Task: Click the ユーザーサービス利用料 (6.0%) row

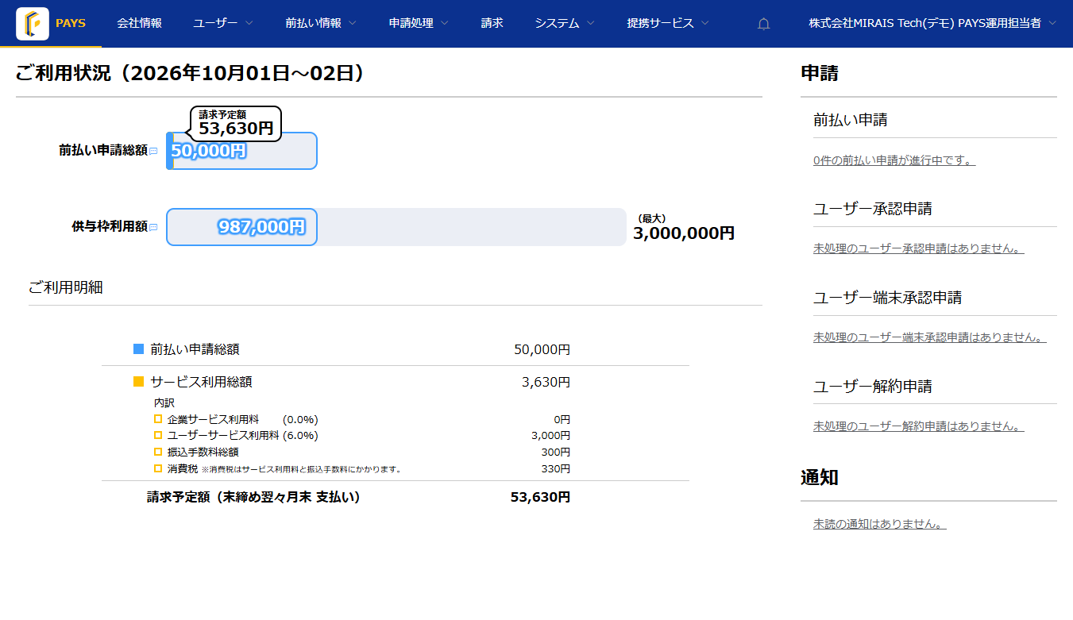Action: 242,436
